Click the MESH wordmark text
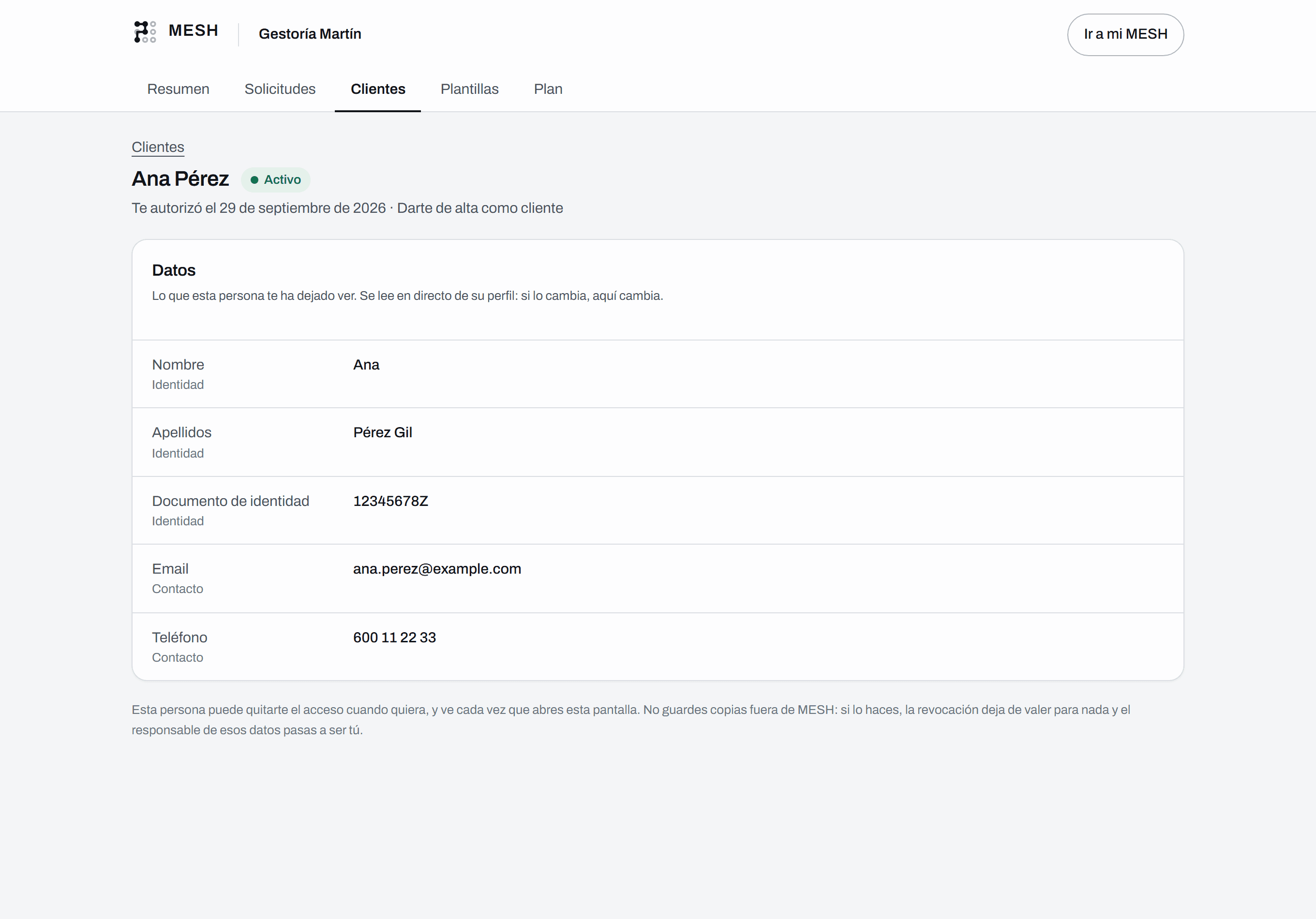Viewport: 1316px width, 919px height. pyautogui.click(x=194, y=30)
